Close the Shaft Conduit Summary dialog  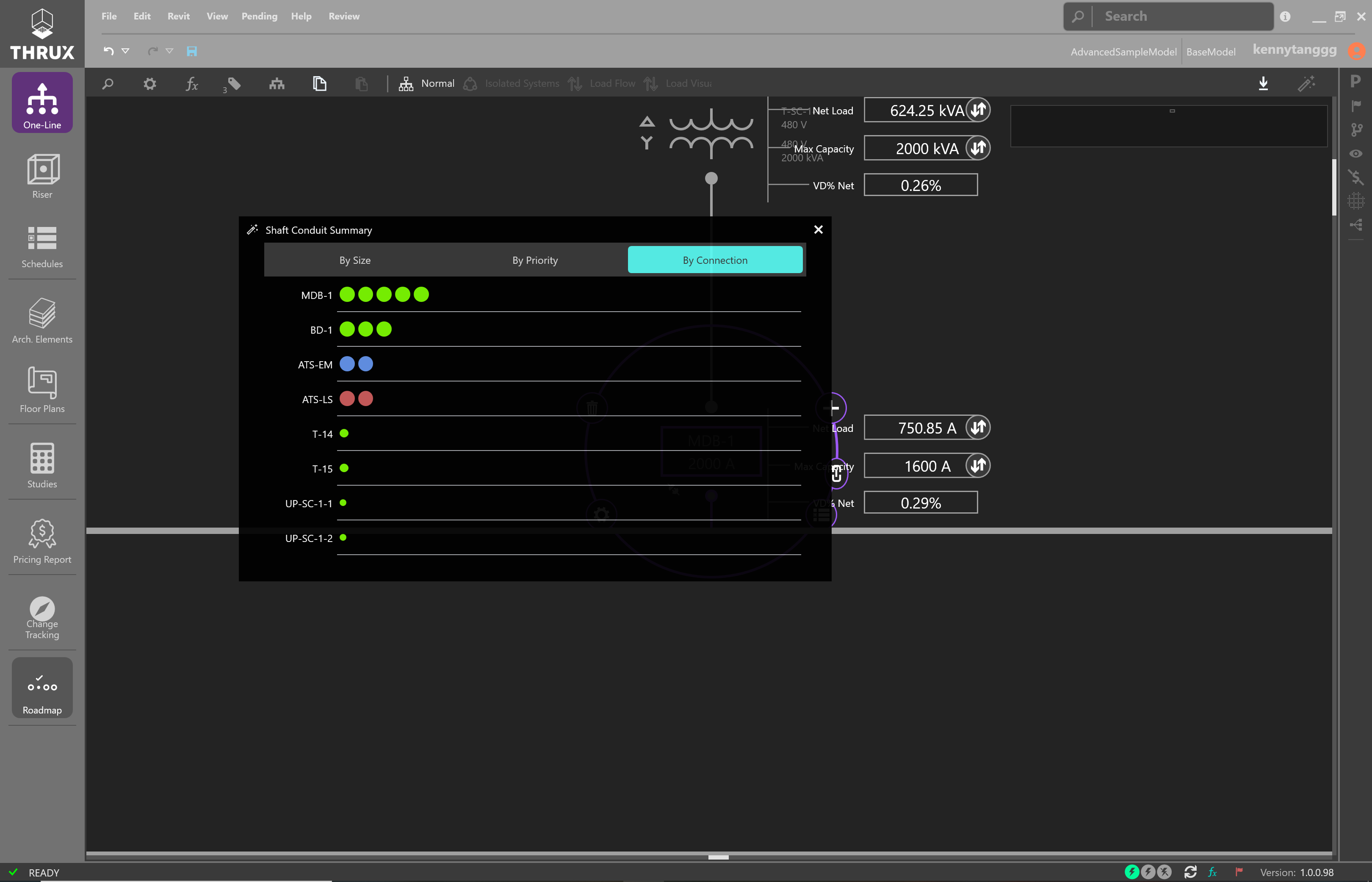click(818, 229)
